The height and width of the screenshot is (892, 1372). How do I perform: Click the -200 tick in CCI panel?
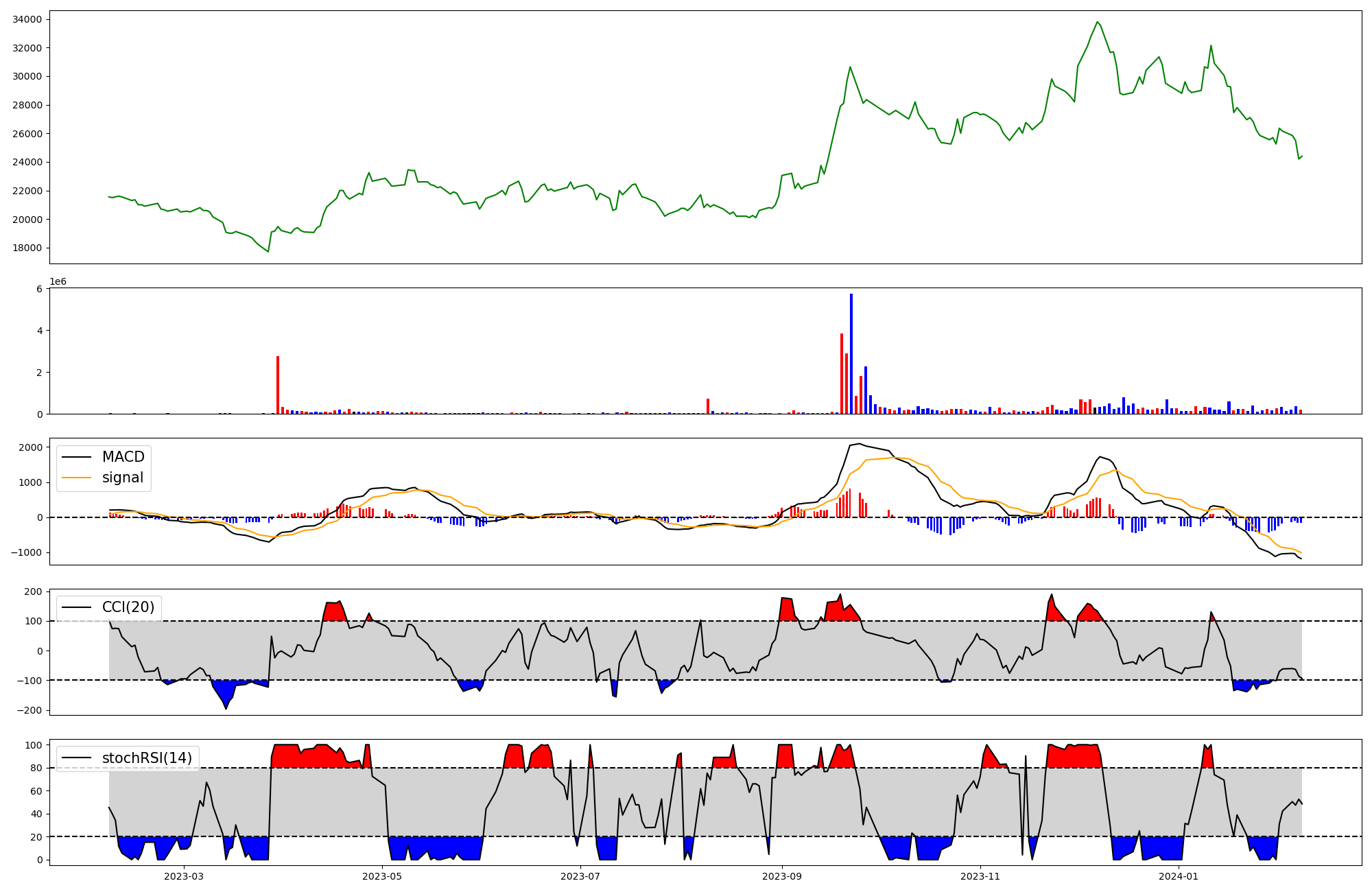[x=29, y=710]
